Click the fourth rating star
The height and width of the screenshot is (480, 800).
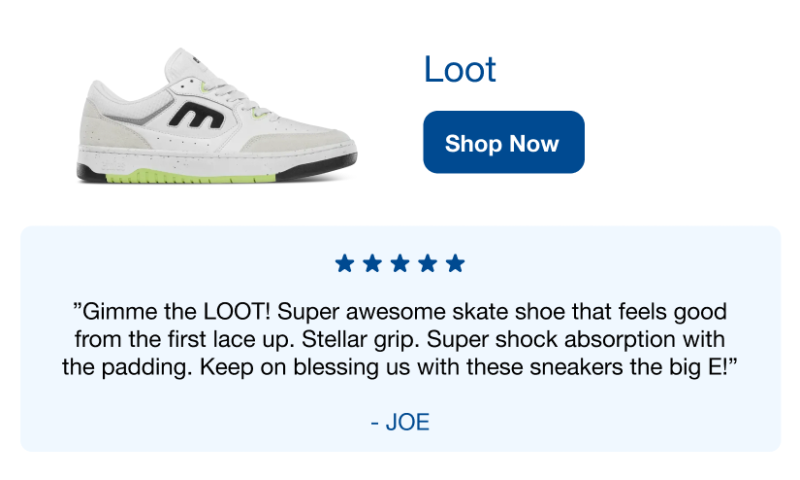[x=428, y=264]
